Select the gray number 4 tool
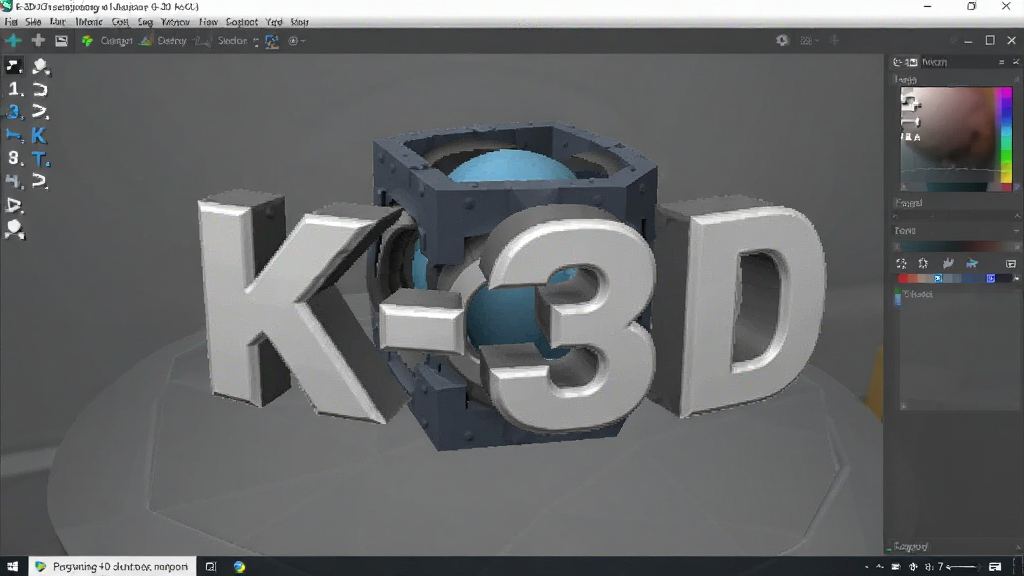 click(14, 182)
